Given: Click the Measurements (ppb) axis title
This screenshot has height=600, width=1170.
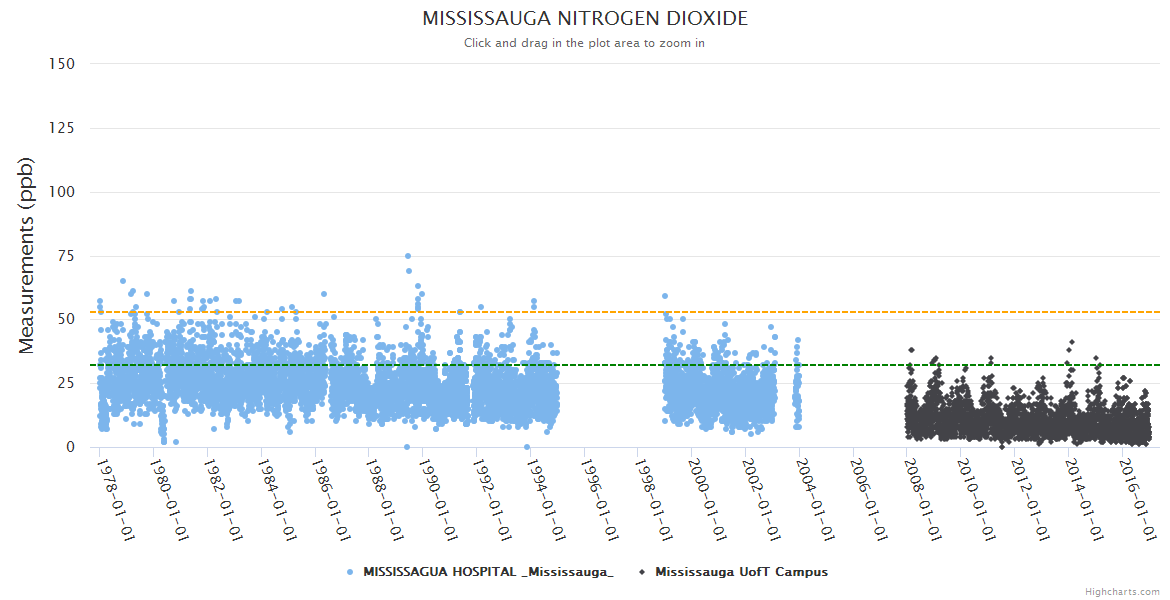Looking at the screenshot, I should point(27,255).
